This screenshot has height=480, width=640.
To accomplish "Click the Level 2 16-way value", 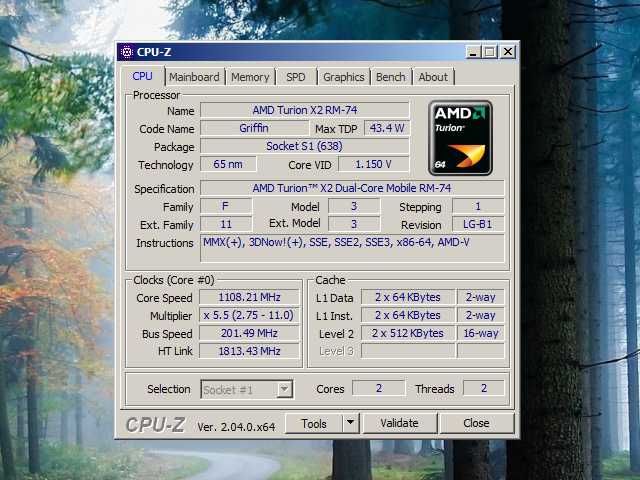I will tap(481, 333).
